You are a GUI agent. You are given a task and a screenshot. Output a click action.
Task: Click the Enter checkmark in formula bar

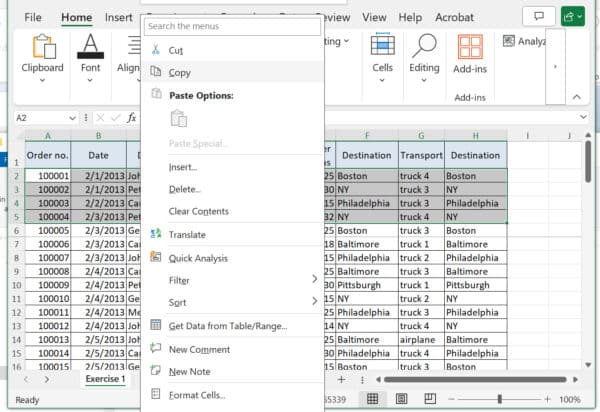(116, 118)
